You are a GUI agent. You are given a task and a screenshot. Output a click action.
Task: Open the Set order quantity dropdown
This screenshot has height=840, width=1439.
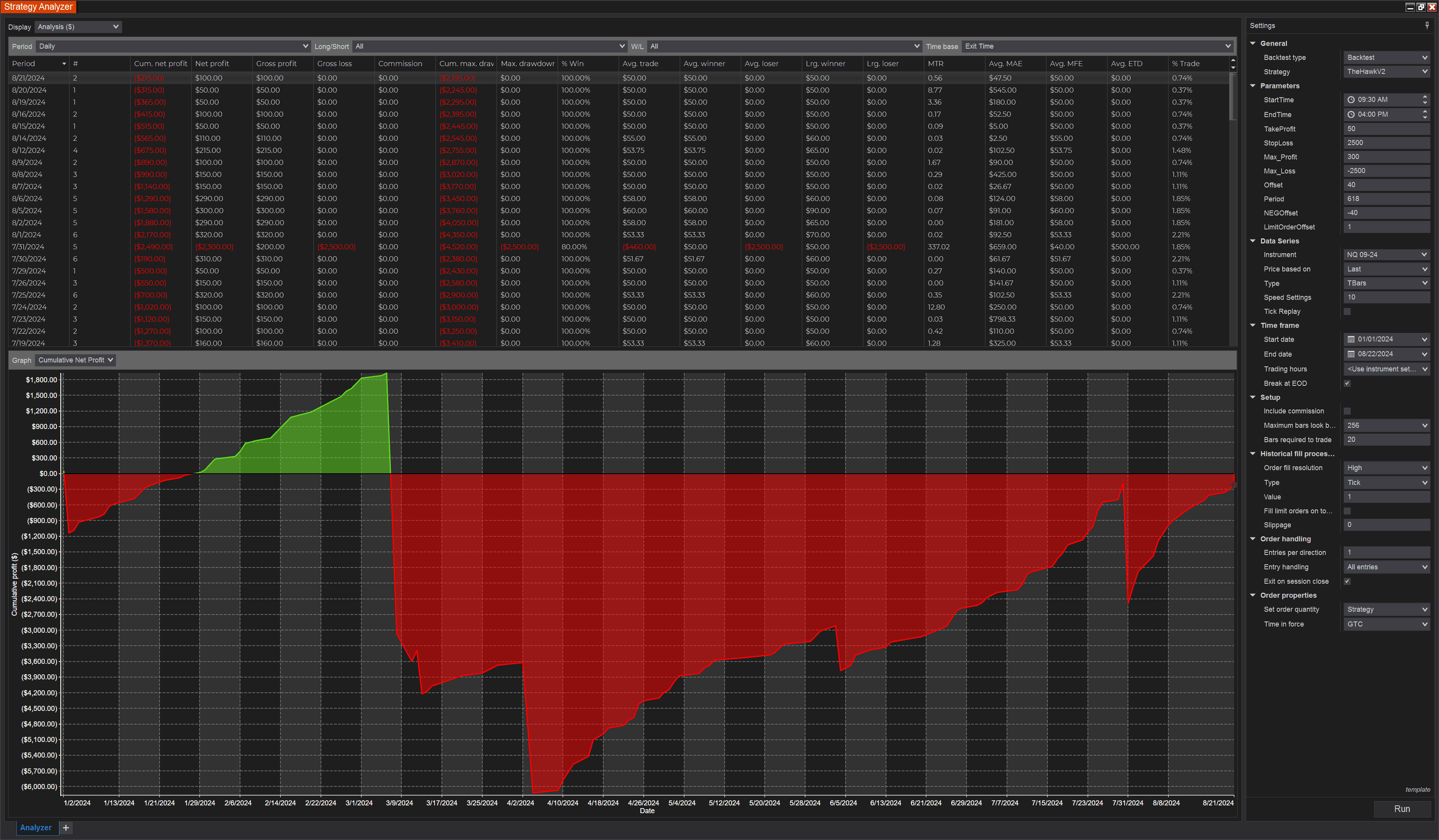click(x=1387, y=609)
